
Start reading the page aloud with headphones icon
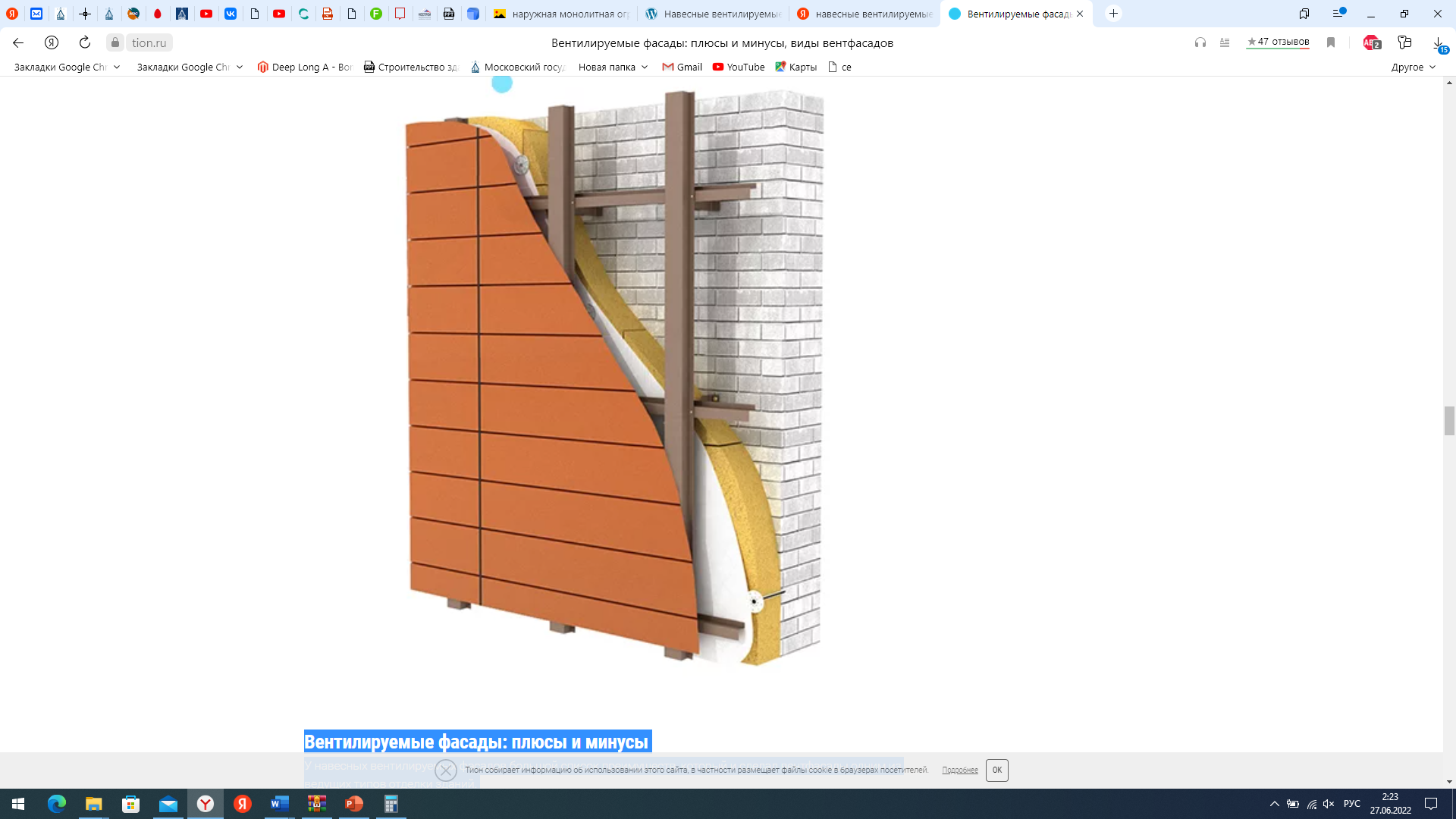pos(1200,42)
